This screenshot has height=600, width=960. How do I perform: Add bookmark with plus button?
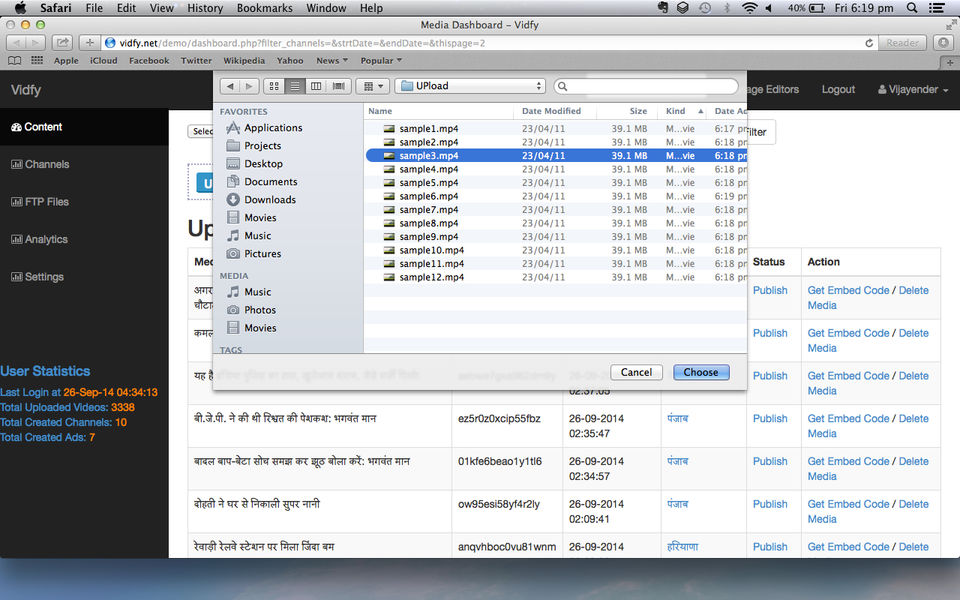89,43
